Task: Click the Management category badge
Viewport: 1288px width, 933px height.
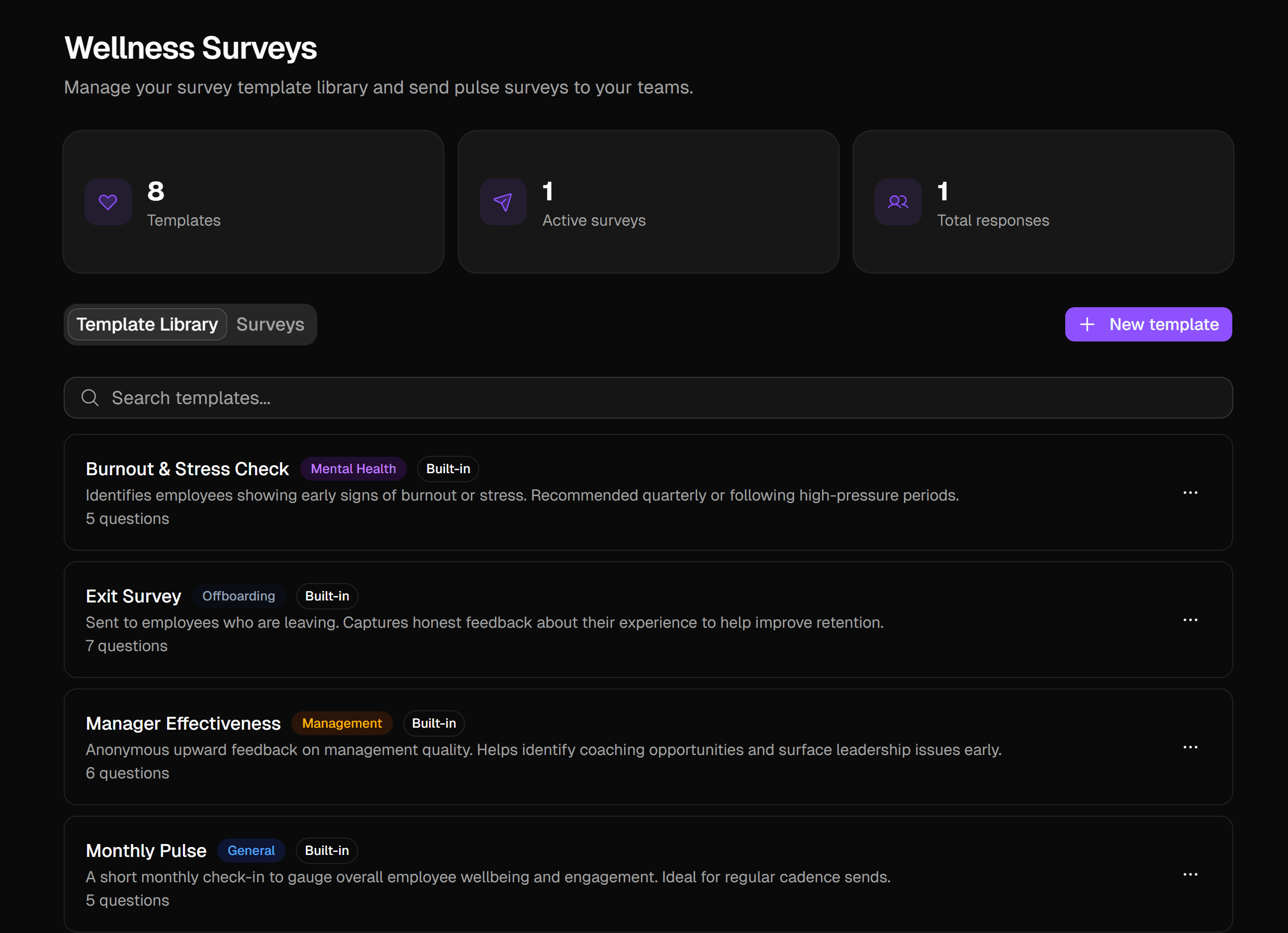Action: click(x=342, y=723)
